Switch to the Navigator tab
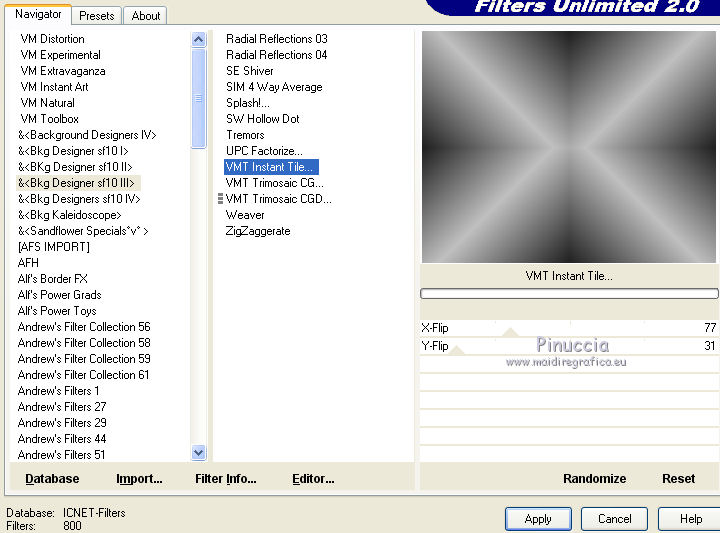Screen dimensions: 720x533 click(38, 14)
